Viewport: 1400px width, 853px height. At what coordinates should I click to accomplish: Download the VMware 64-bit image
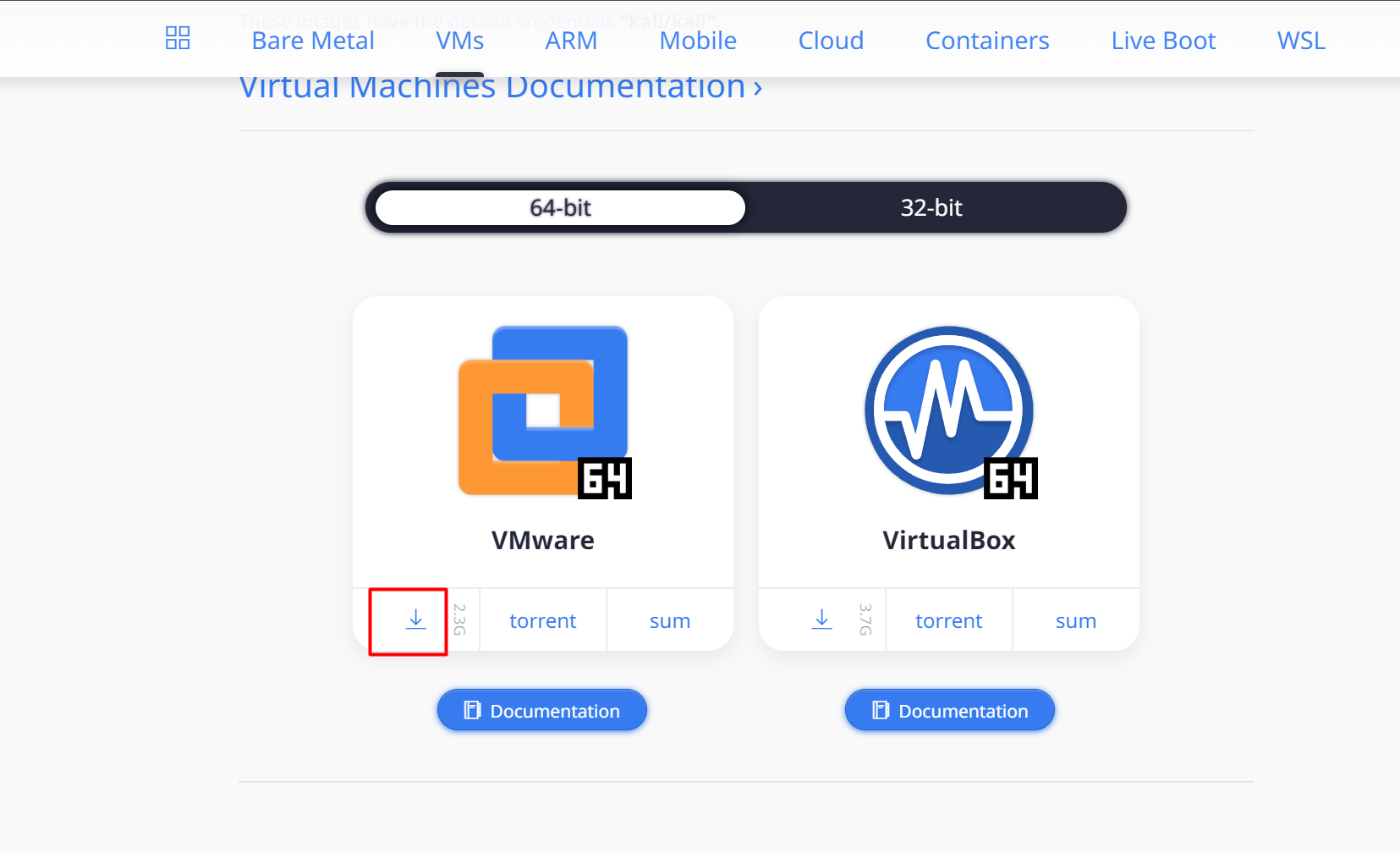(415, 620)
